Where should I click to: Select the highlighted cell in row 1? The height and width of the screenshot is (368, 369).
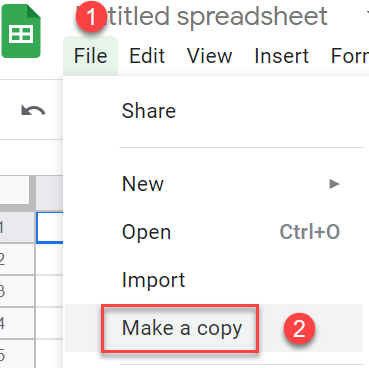point(50,228)
